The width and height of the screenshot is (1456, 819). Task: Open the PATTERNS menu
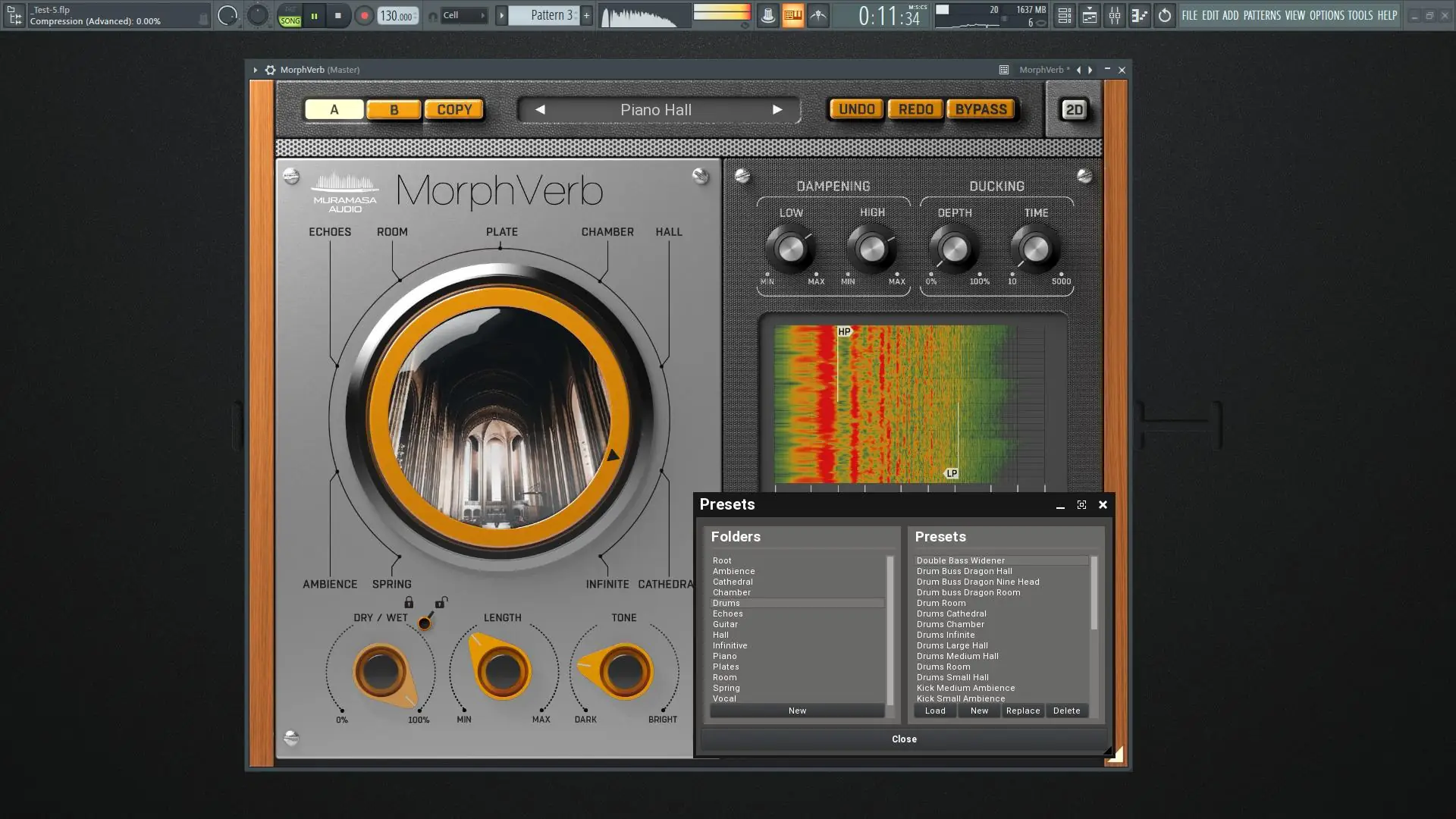(x=1261, y=15)
